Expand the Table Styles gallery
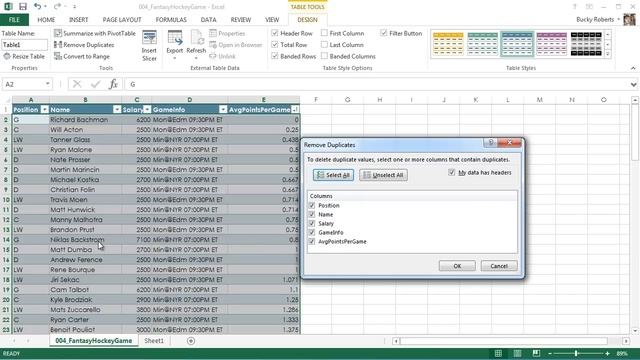 (x=608, y=54)
